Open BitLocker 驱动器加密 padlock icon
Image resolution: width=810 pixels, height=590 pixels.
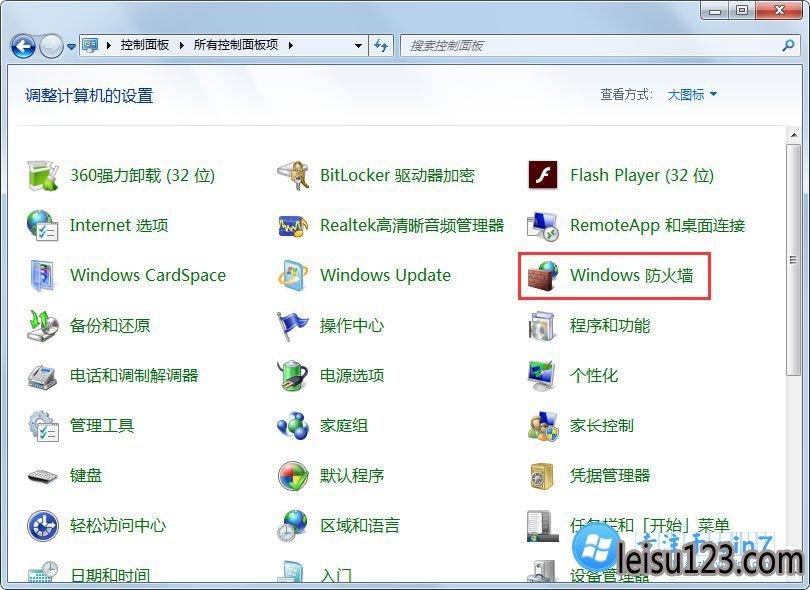point(293,175)
